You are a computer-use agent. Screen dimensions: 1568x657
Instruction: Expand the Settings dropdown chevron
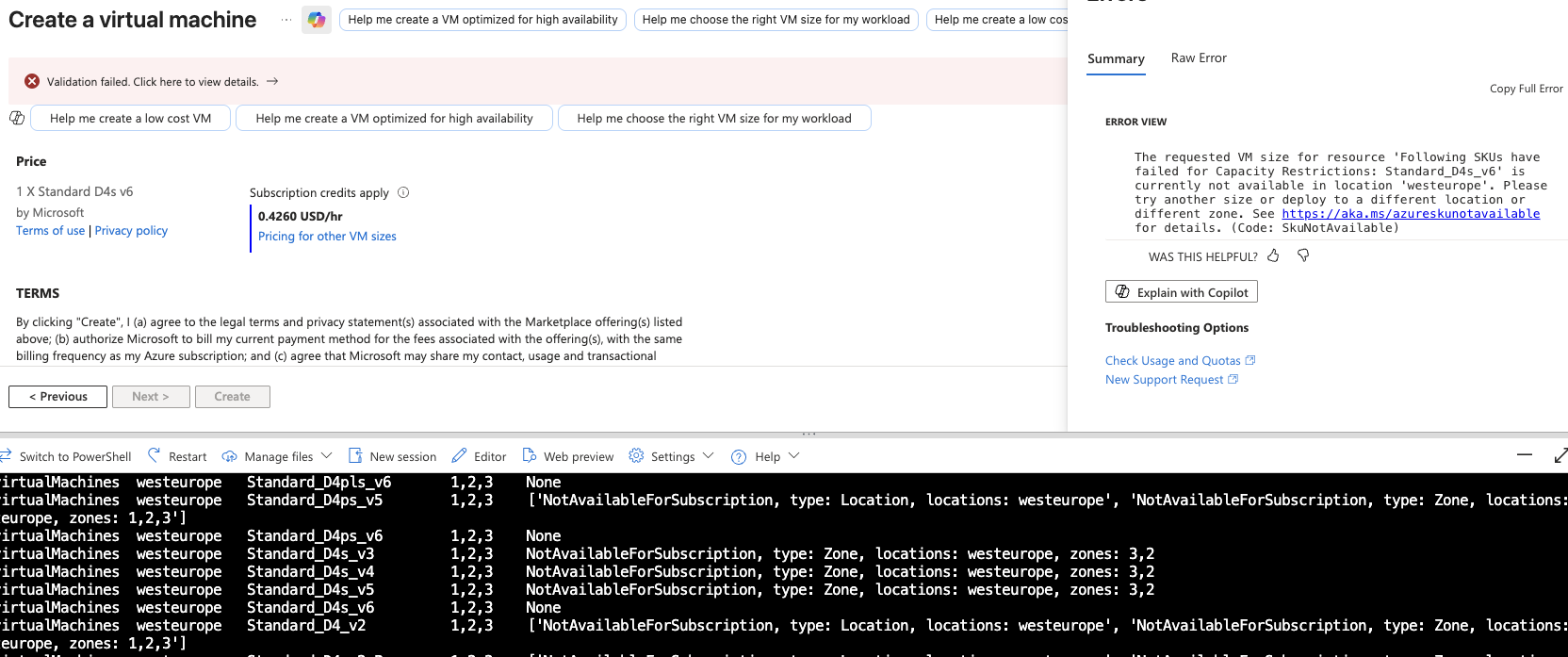(x=708, y=455)
